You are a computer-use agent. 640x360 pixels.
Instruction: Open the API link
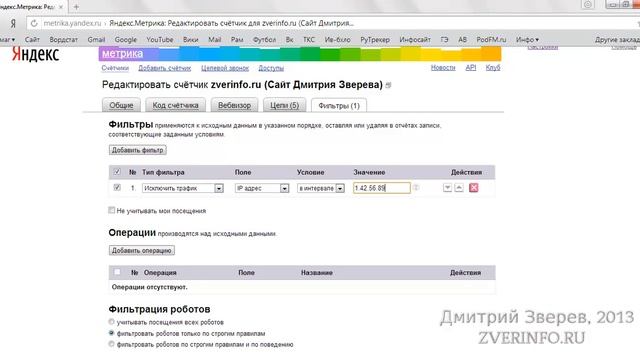pos(471,68)
